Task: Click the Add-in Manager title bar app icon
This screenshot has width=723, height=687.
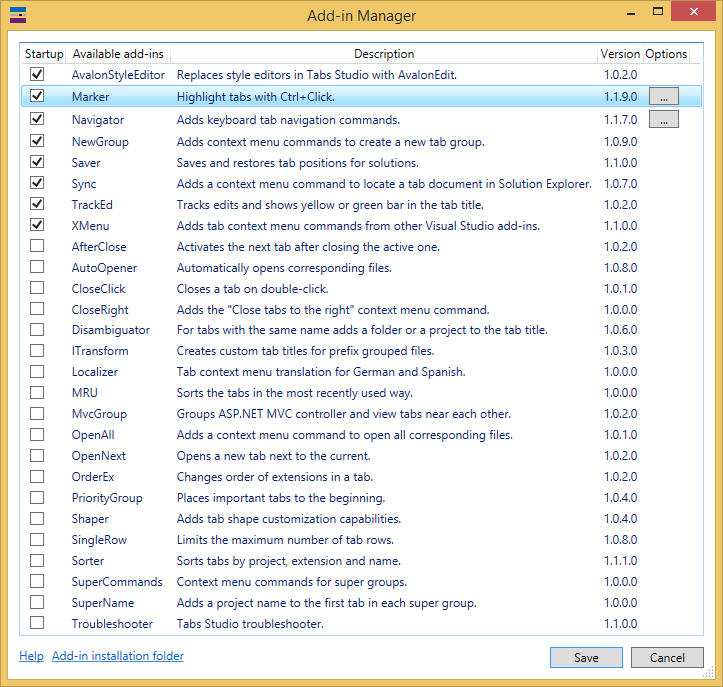Action: click(x=17, y=15)
